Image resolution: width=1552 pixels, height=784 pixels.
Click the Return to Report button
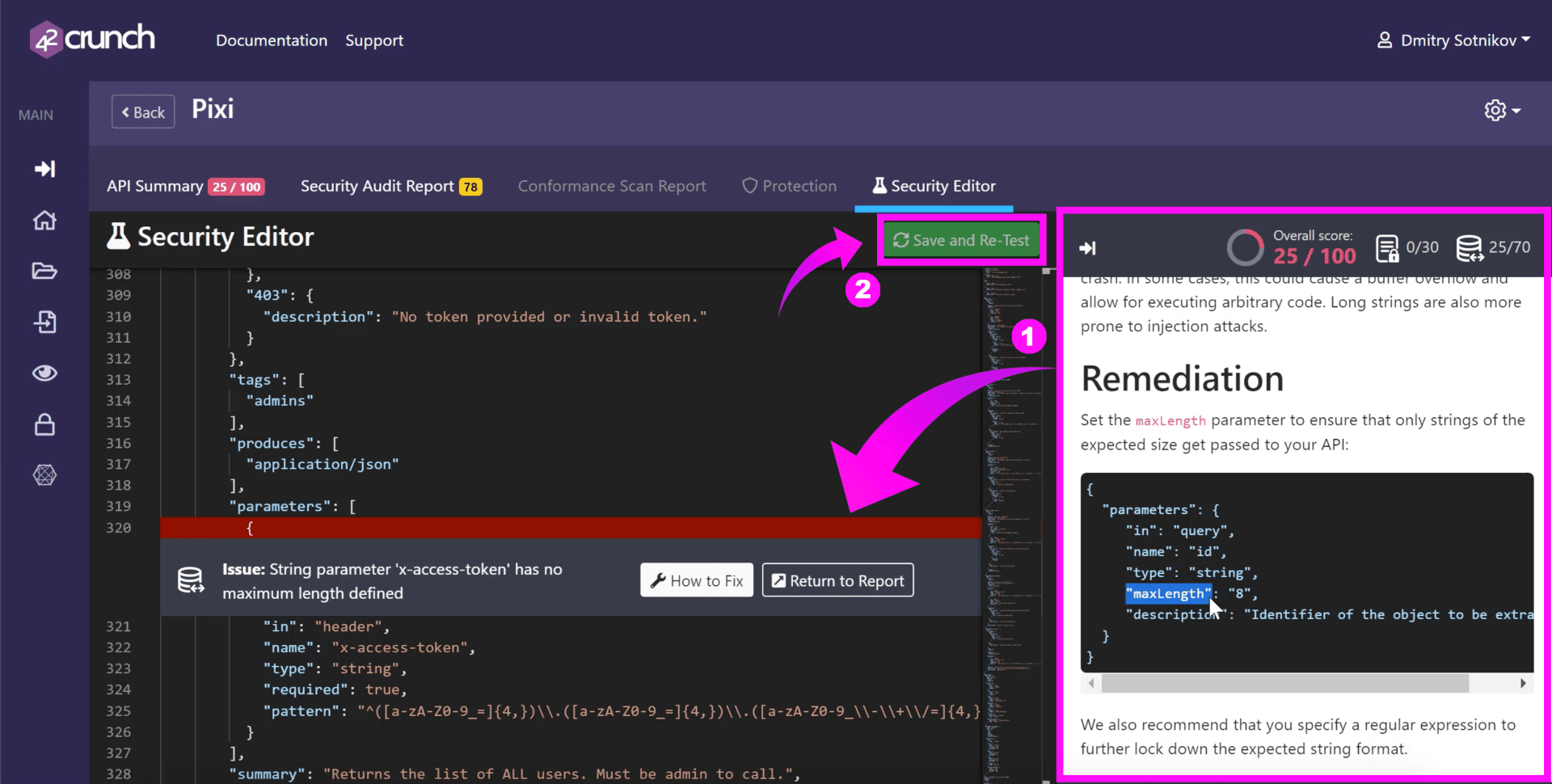point(838,580)
